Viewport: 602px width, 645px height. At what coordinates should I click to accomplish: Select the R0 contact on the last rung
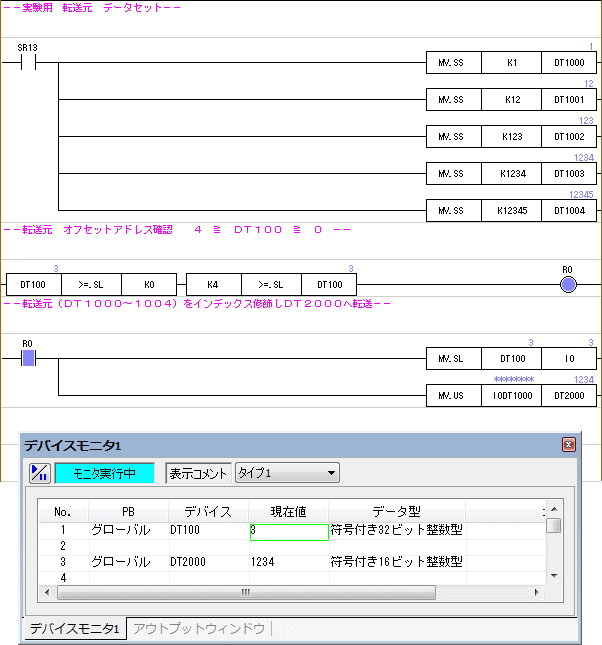pos(28,358)
